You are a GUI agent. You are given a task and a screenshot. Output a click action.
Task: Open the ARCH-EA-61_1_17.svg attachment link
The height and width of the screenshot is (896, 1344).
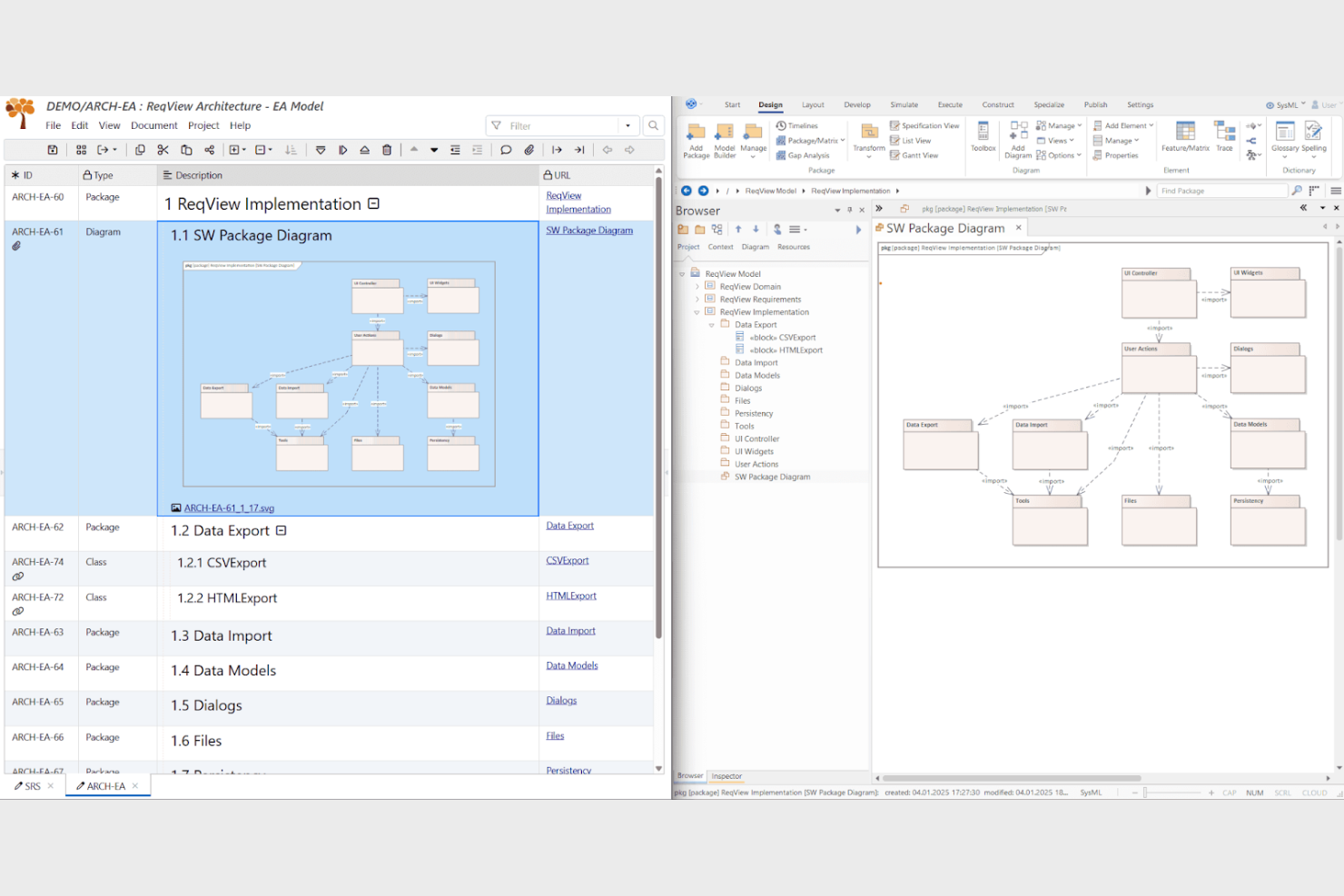229,508
